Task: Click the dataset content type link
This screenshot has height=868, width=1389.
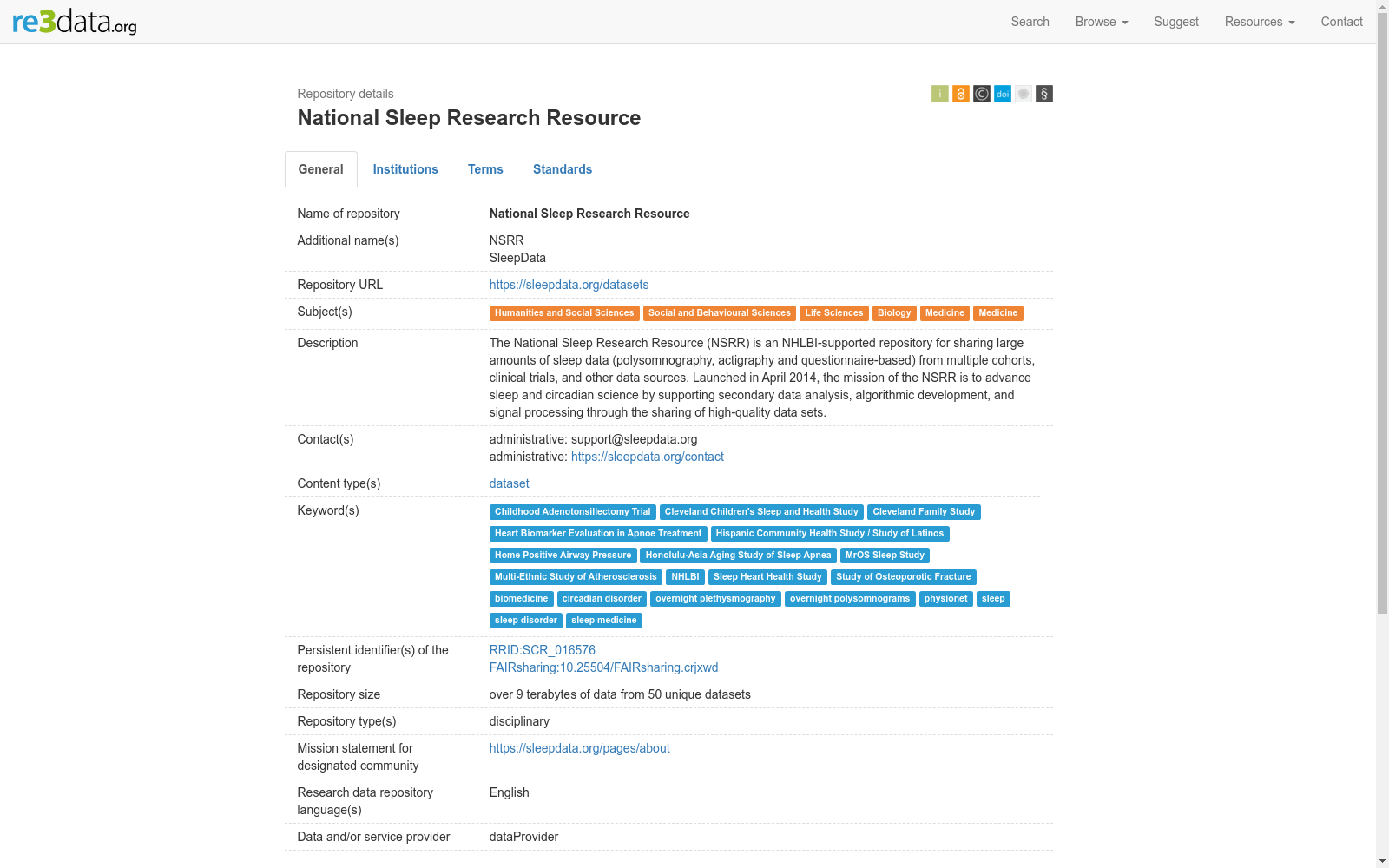Action: tap(510, 483)
